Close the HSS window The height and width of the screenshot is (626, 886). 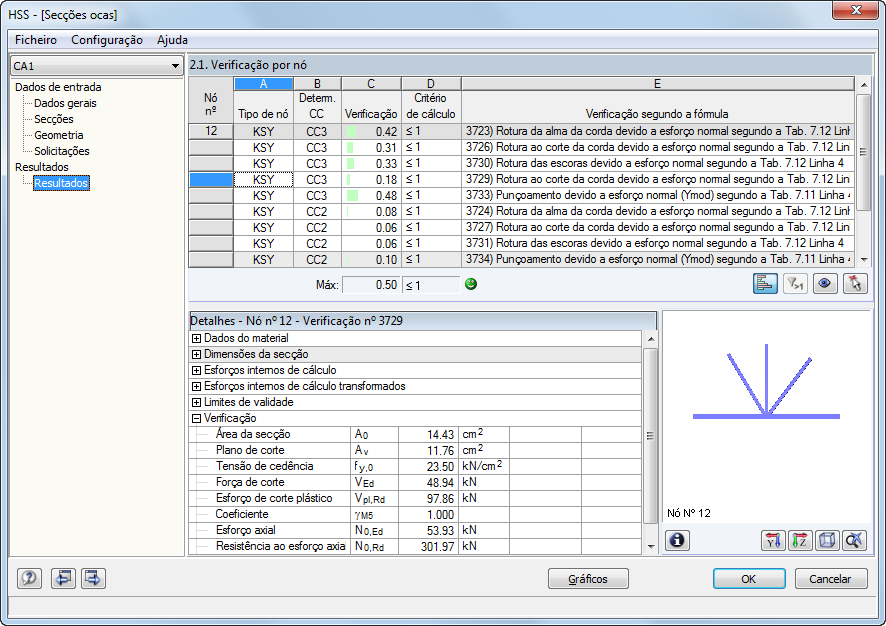[856, 10]
